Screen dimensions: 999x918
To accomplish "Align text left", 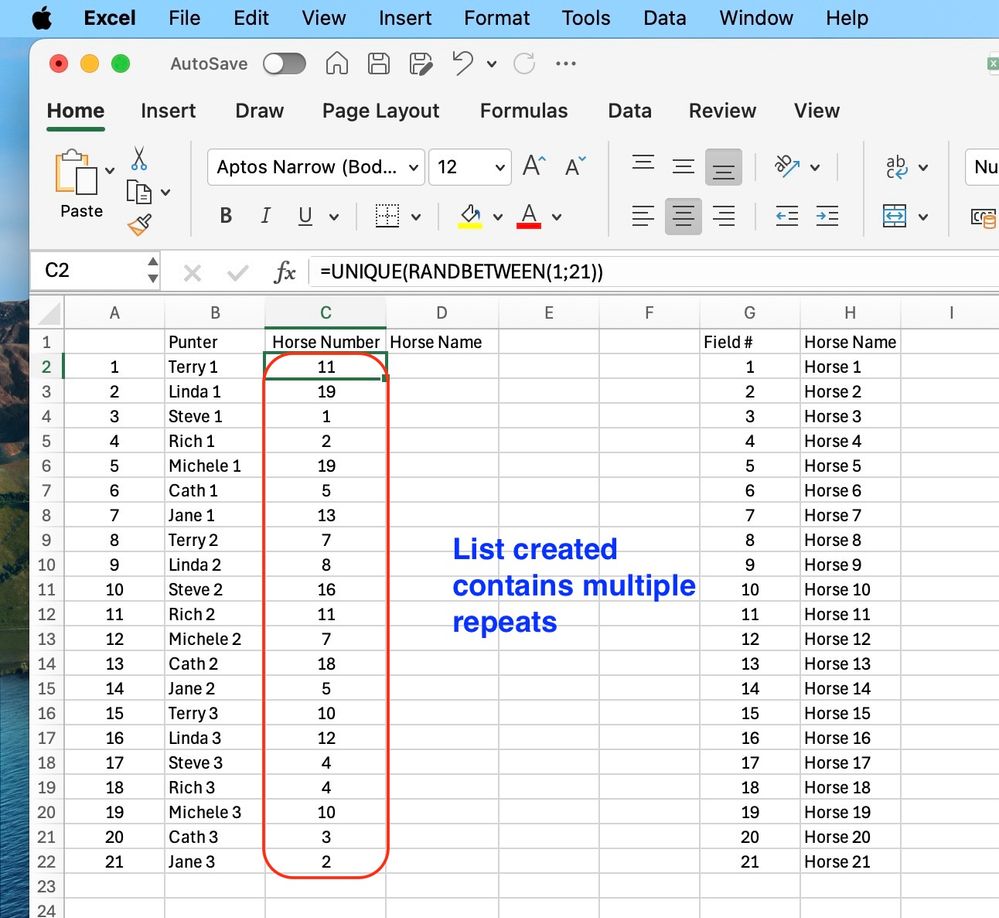I will pos(643,216).
